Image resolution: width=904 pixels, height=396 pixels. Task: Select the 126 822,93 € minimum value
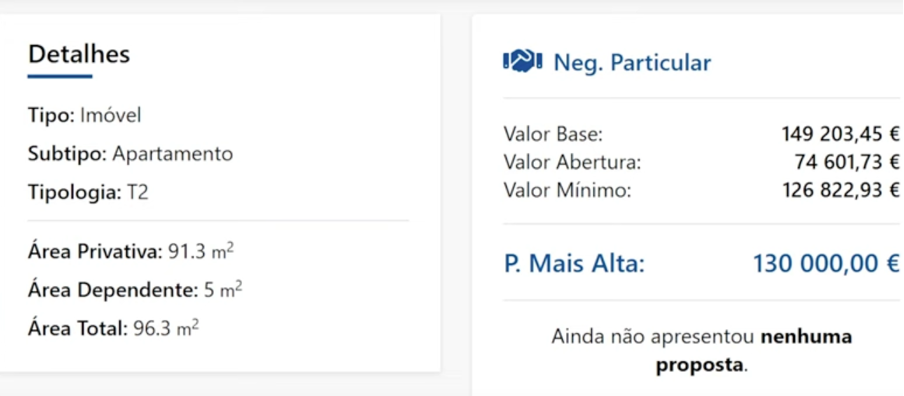point(840,190)
